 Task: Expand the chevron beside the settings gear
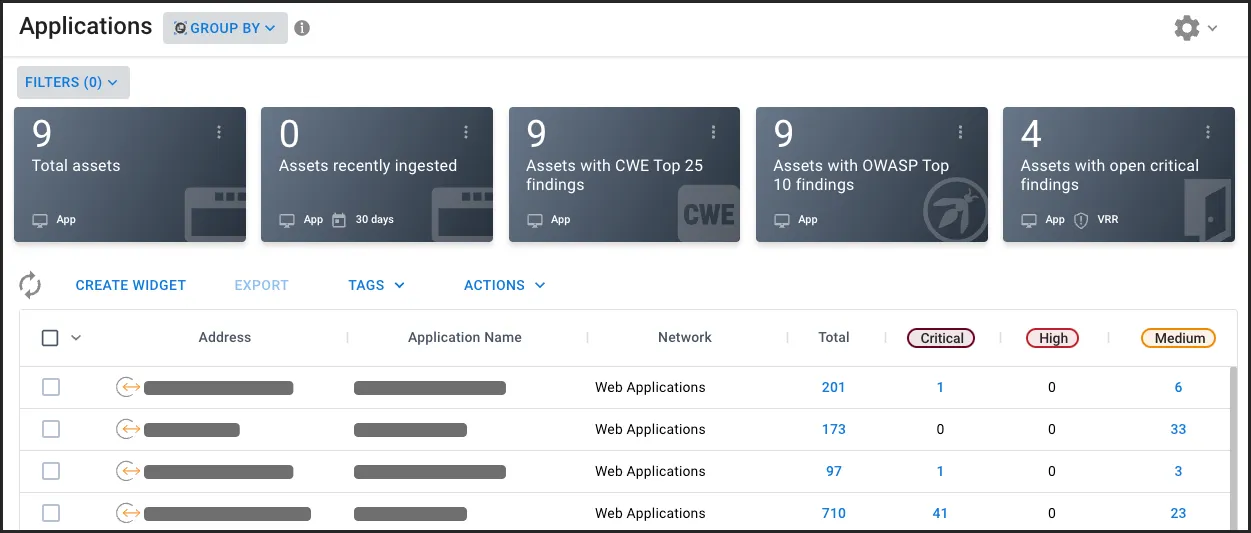tap(1213, 28)
